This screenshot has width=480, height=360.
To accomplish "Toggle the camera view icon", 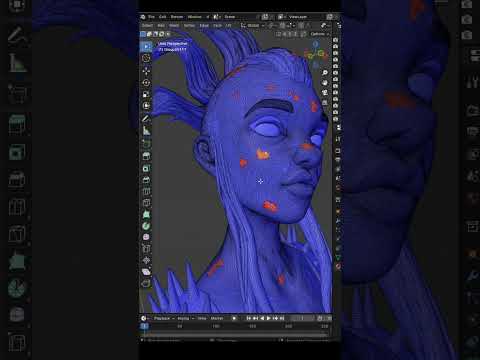I will click(325, 93).
